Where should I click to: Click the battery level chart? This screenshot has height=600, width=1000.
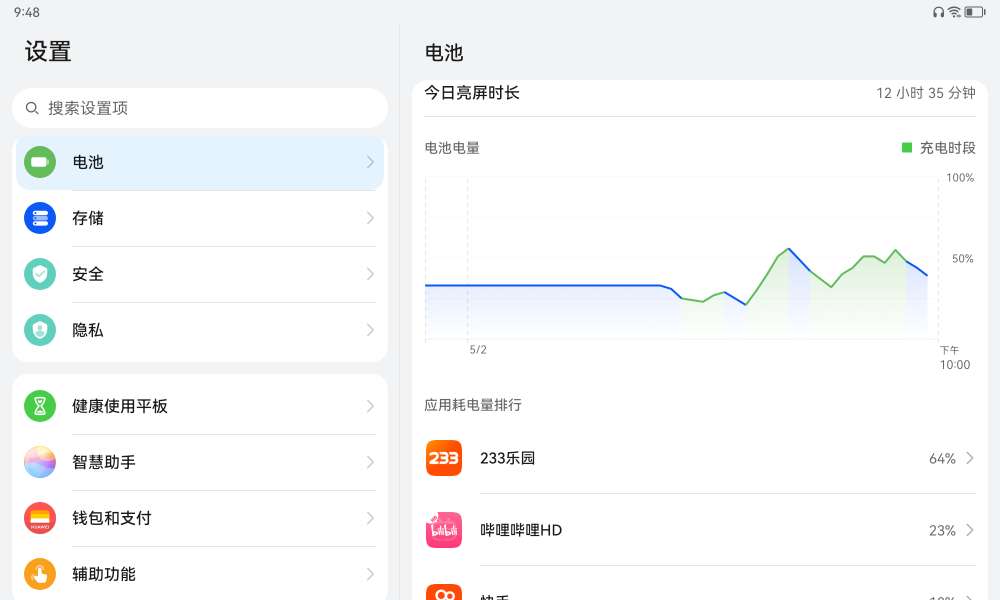click(682, 258)
